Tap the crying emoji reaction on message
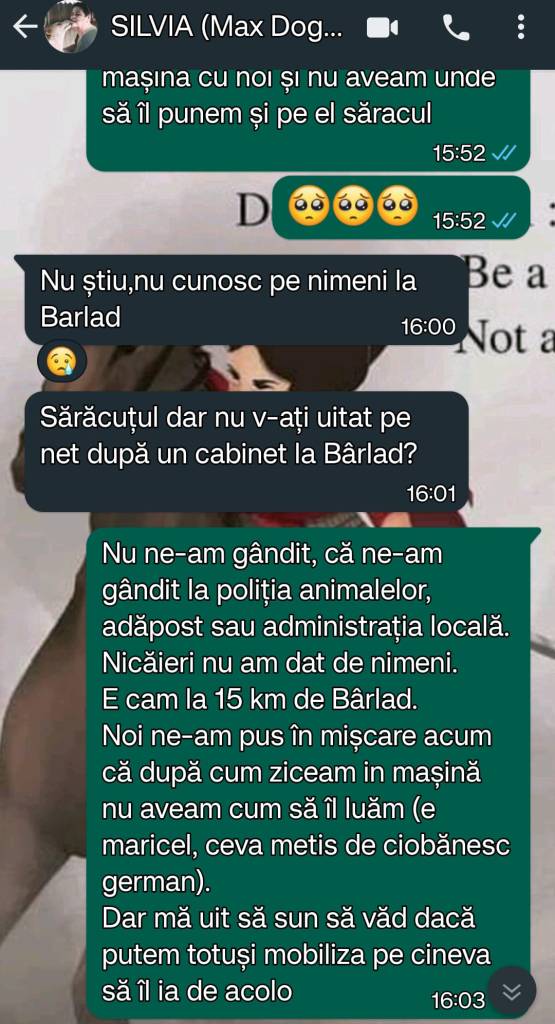This screenshot has width=555, height=1024. click(x=62, y=361)
